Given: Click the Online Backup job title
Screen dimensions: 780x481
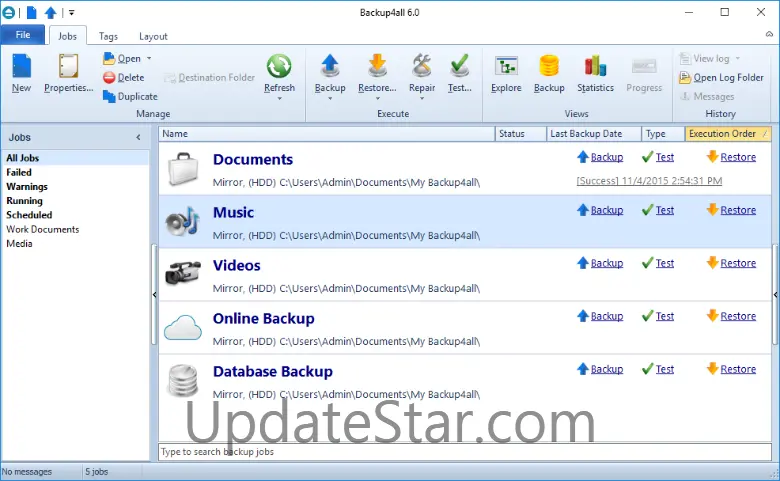Looking at the screenshot, I should click(264, 319).
